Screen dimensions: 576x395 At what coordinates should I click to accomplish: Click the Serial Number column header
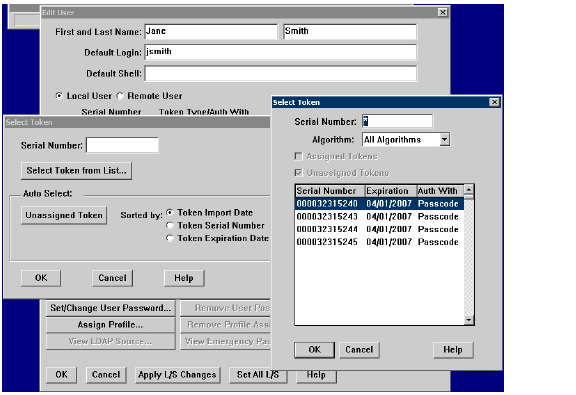[330, 191]
